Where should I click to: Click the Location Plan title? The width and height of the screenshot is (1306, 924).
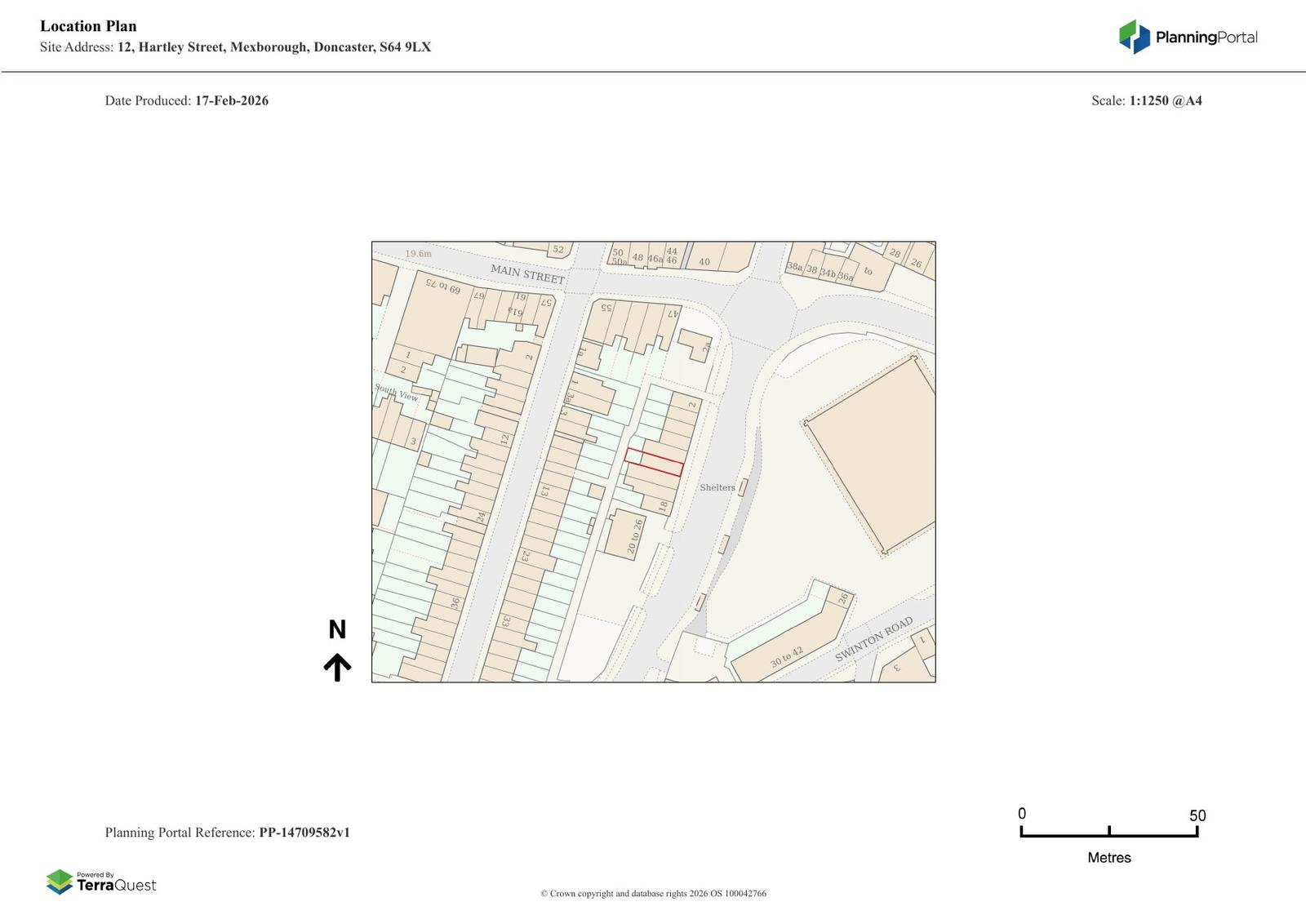(88, 26)
